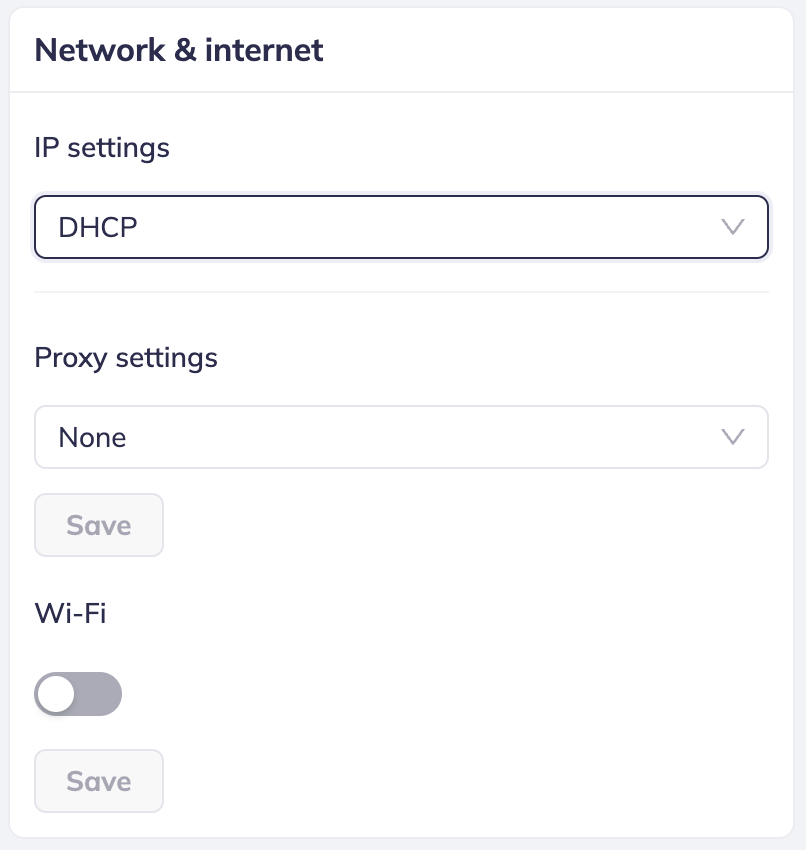This screenshot has width=806, height=850.
Task: Click the Proxy settings label
Action: tap(126, 357)
